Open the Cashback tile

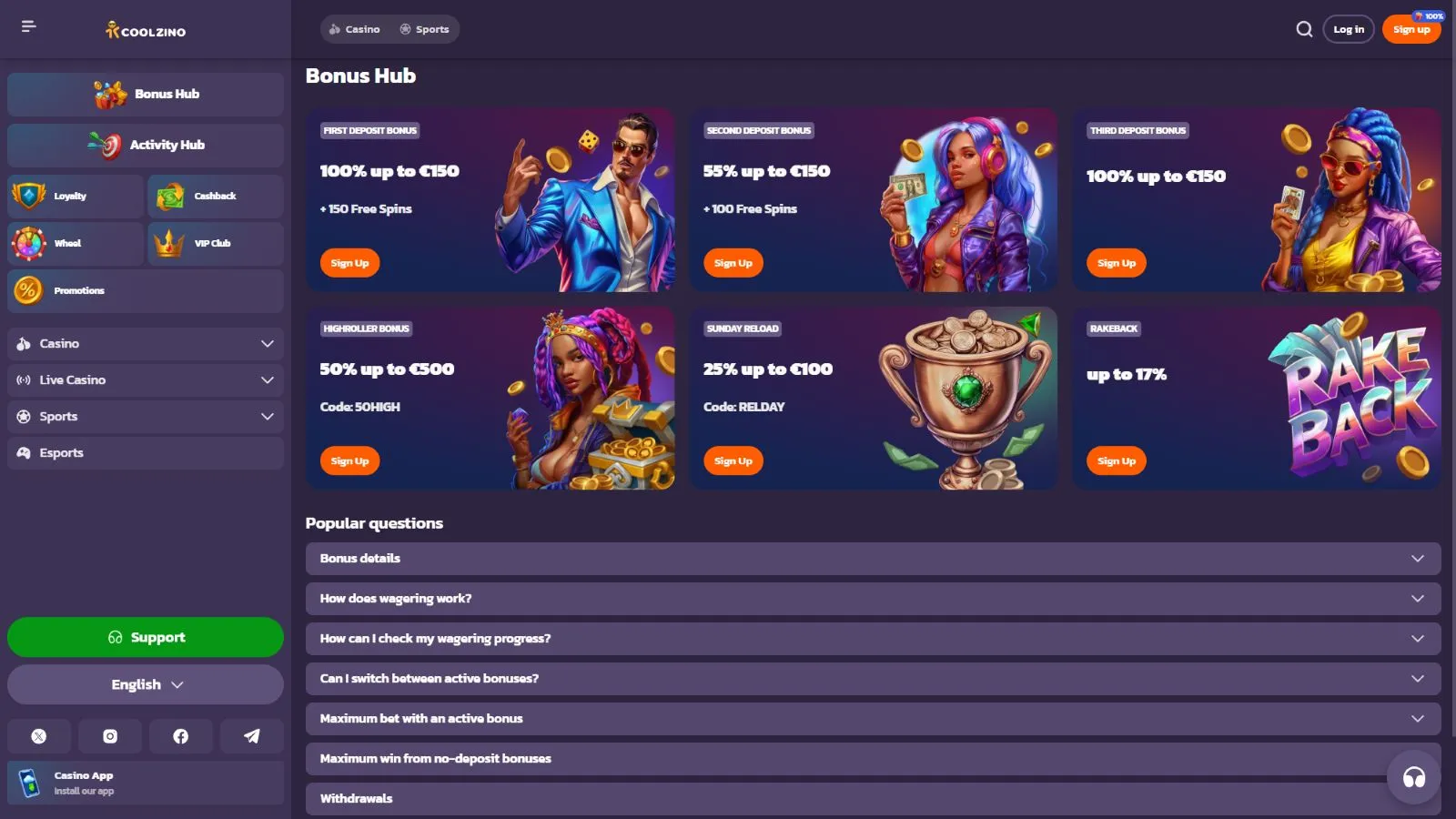[x=216, y=197]
